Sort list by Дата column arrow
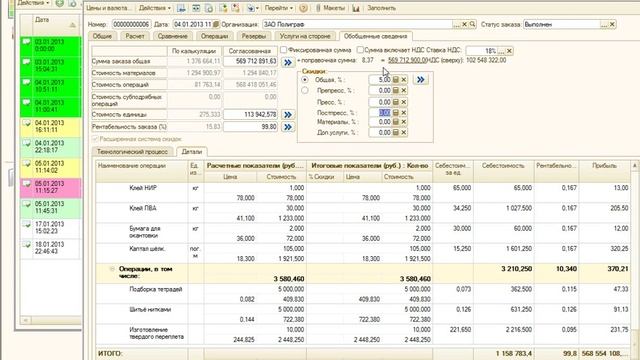The height and width of the screenshot is (360, 640). 73,25
